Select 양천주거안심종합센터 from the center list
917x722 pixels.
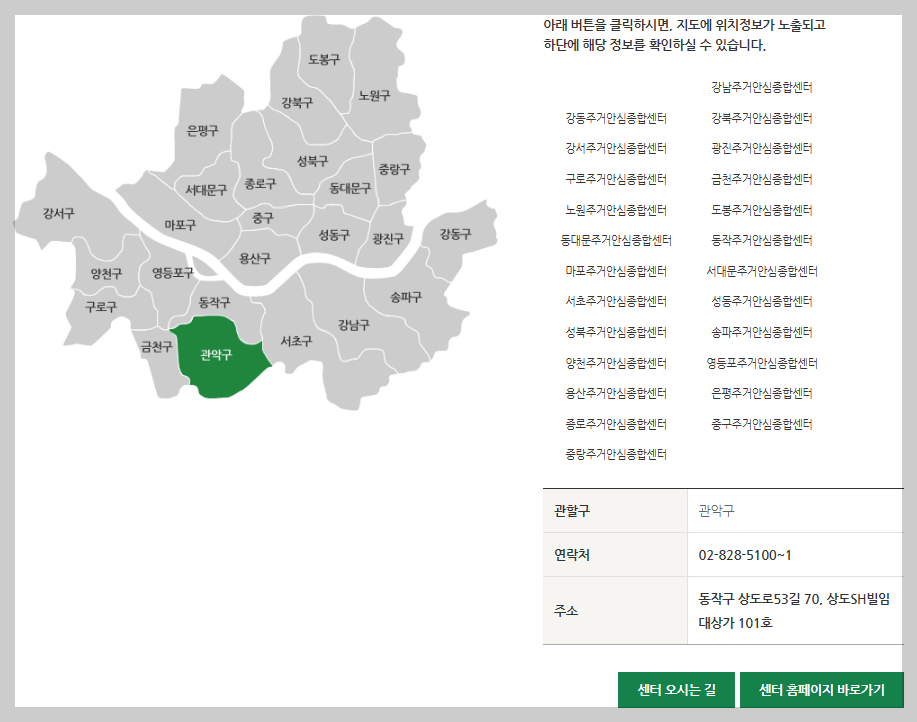[x=616, y=362]
